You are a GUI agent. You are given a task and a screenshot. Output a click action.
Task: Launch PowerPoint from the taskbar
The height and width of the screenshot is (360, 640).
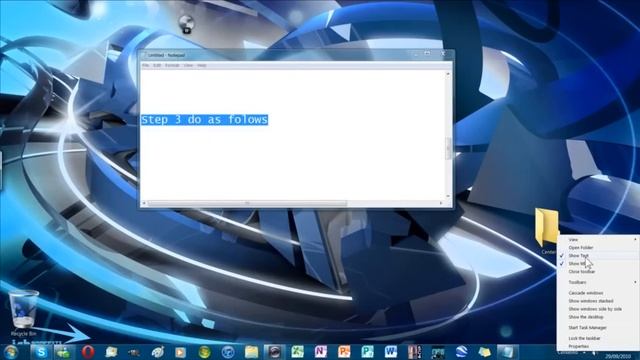[x=344, y=352]
